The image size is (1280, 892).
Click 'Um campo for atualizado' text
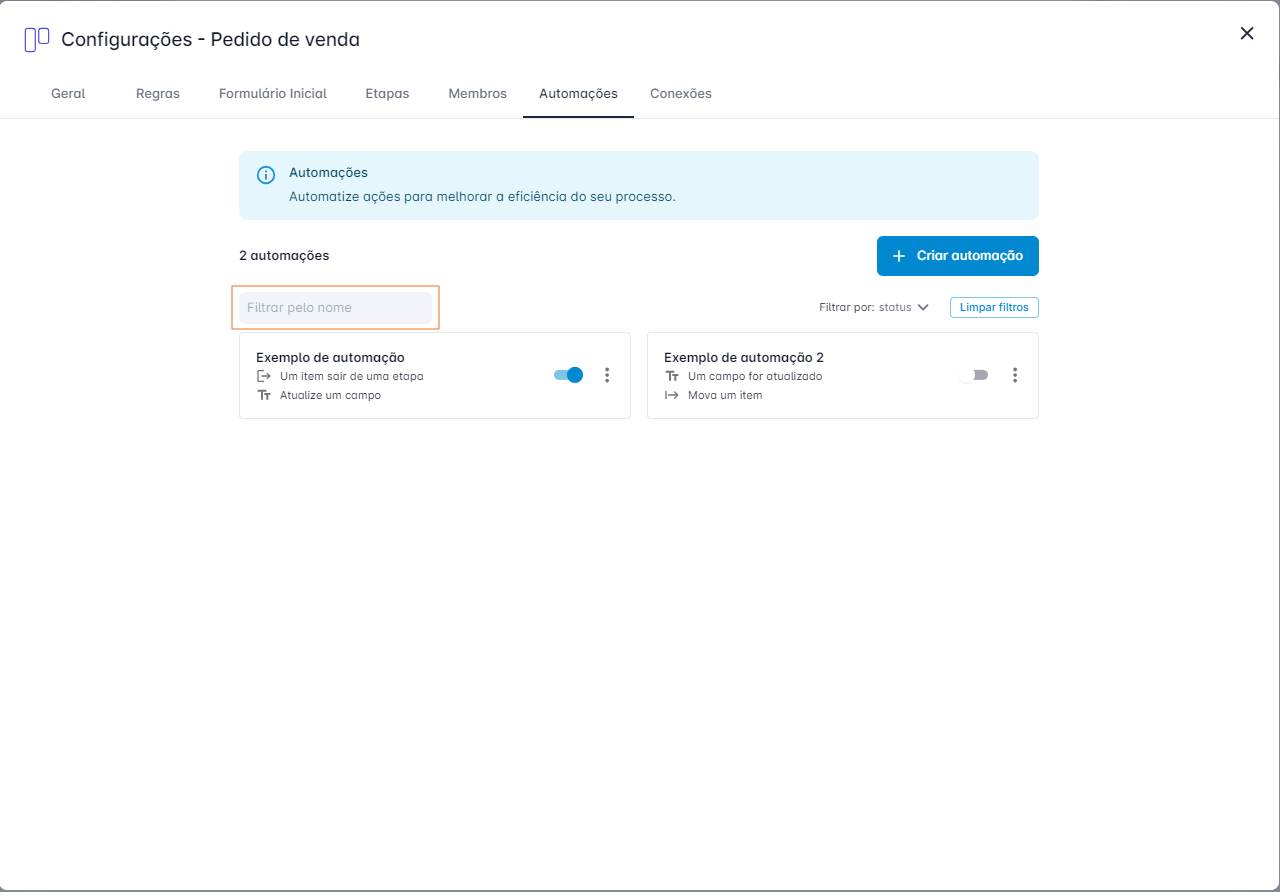coord(755,376)
